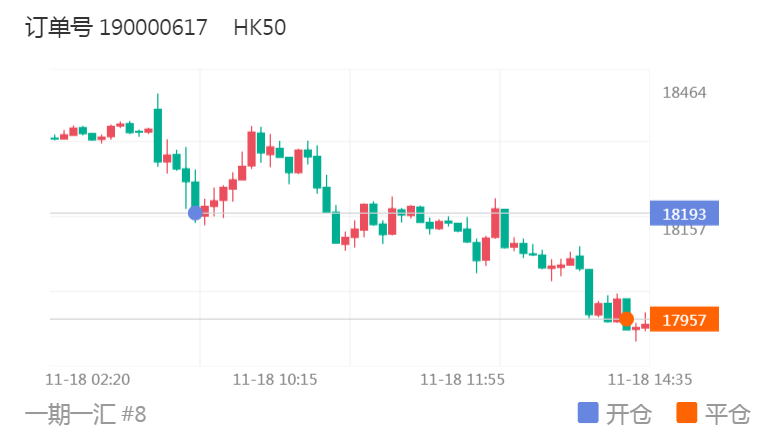Click the 11-18 14:35 time label
Viewport: 775px width, 437px height.
[x=651, y=380]
